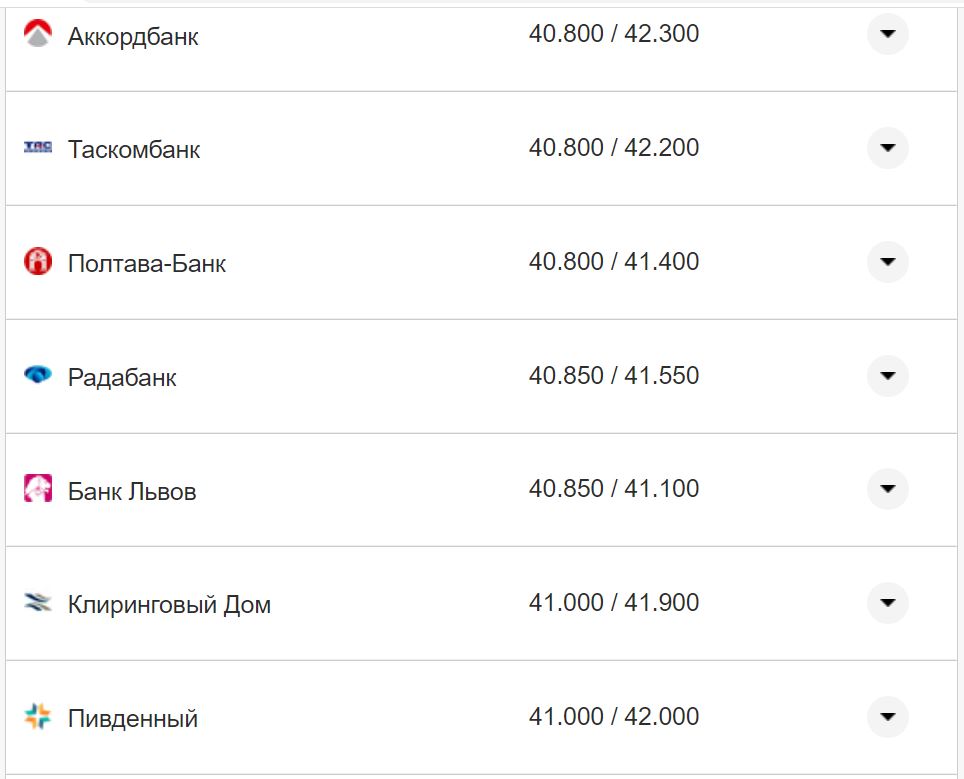Select the Банк Львов name
The width and height of the screenshot is (964, 779).
point(131,490)
